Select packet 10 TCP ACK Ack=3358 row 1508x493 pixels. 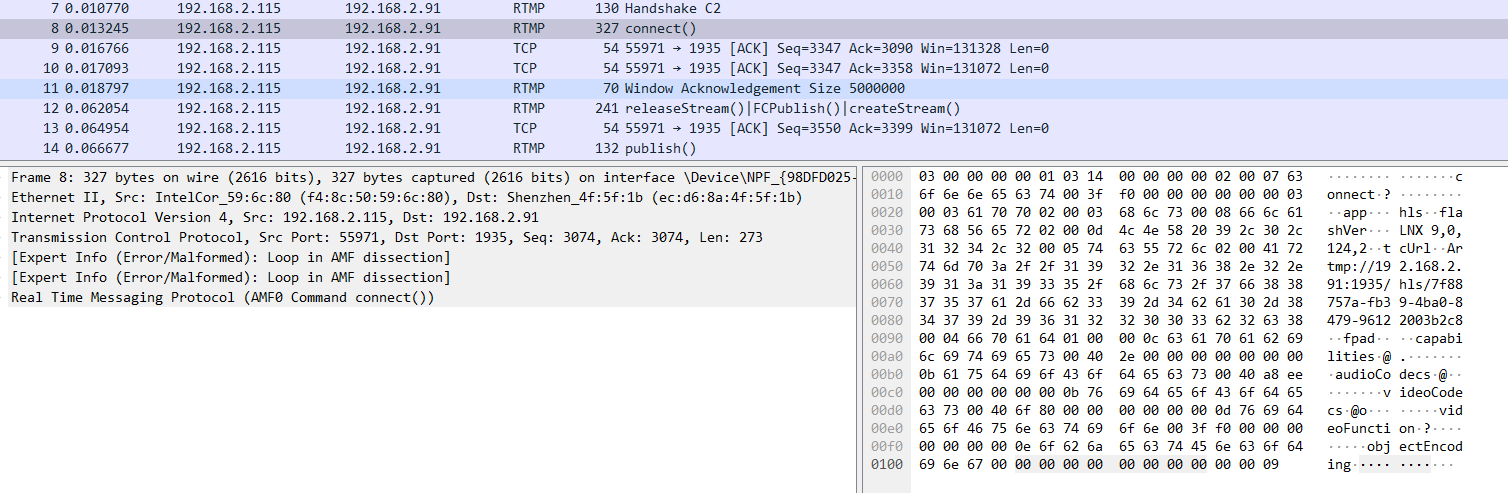click(x=754, y=68)
